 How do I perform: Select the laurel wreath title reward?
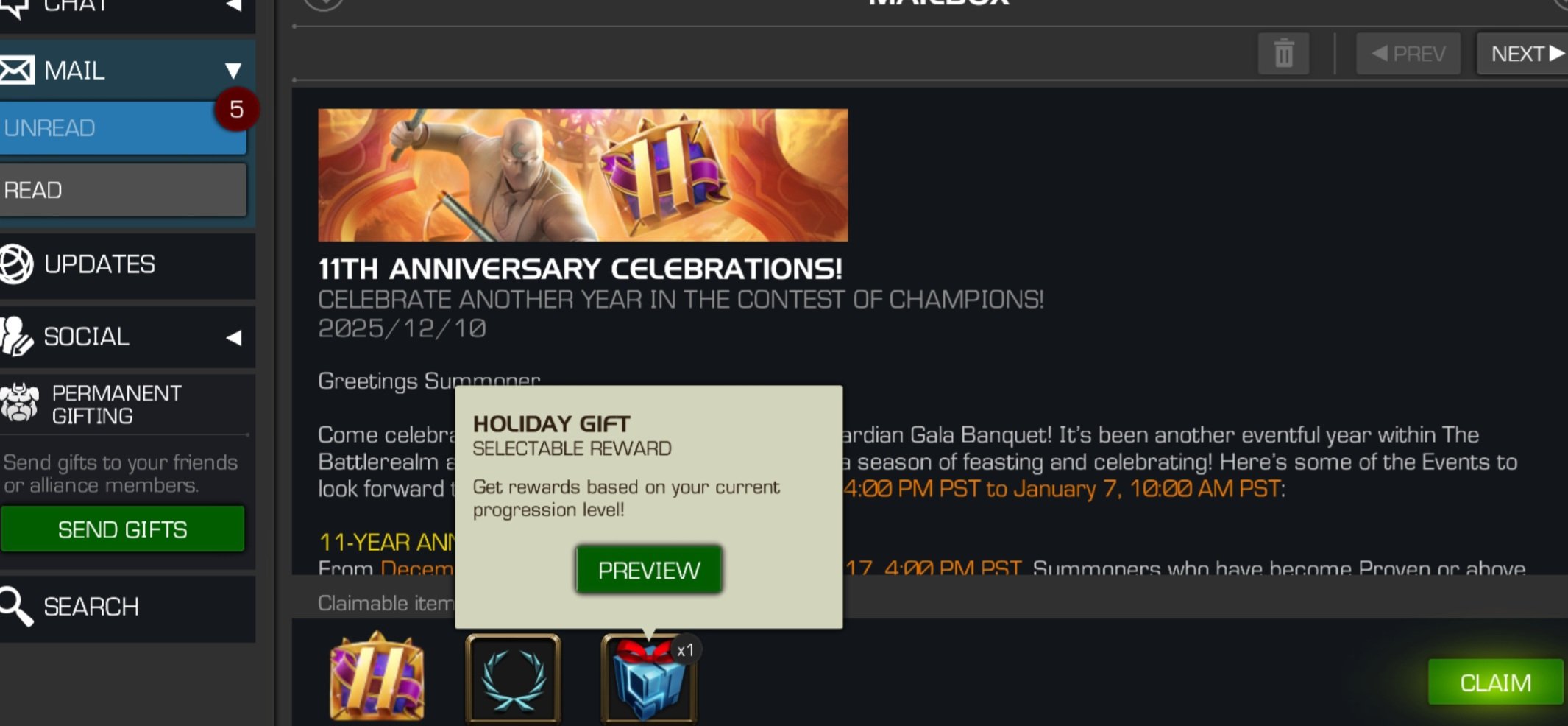[513, 678]
